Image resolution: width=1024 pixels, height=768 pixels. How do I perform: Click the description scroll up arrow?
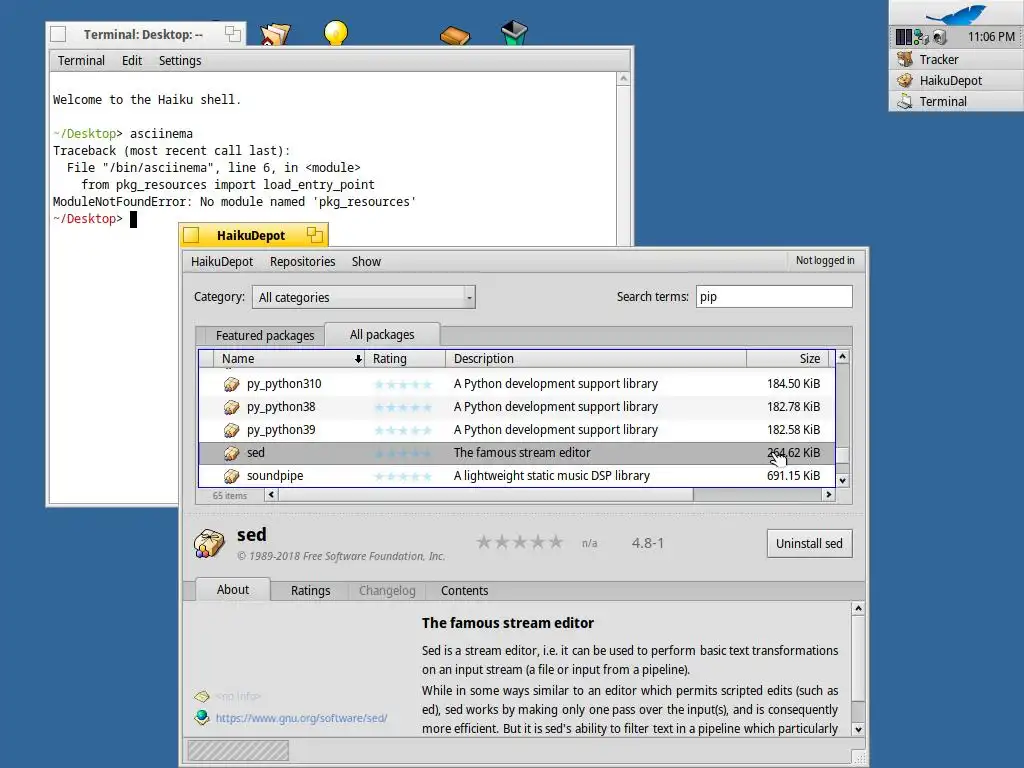tap(858, 609)
